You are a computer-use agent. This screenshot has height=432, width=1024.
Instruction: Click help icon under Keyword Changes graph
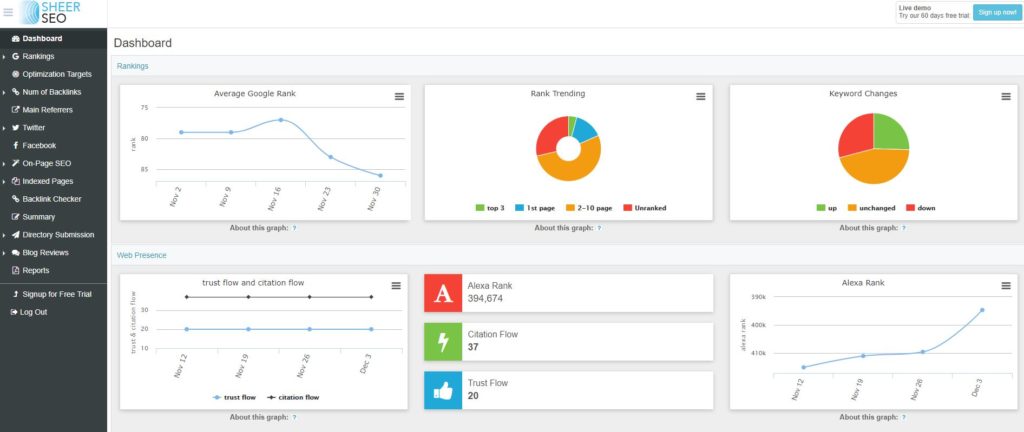(904, 228)
